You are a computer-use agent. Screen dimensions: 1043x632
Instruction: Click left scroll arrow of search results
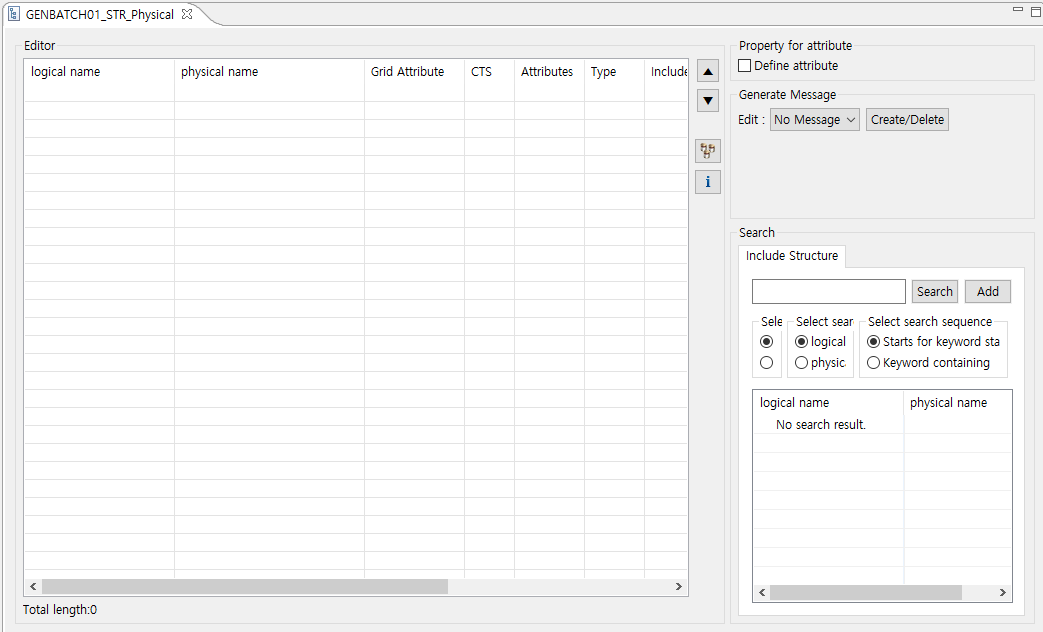pos(762,593)
